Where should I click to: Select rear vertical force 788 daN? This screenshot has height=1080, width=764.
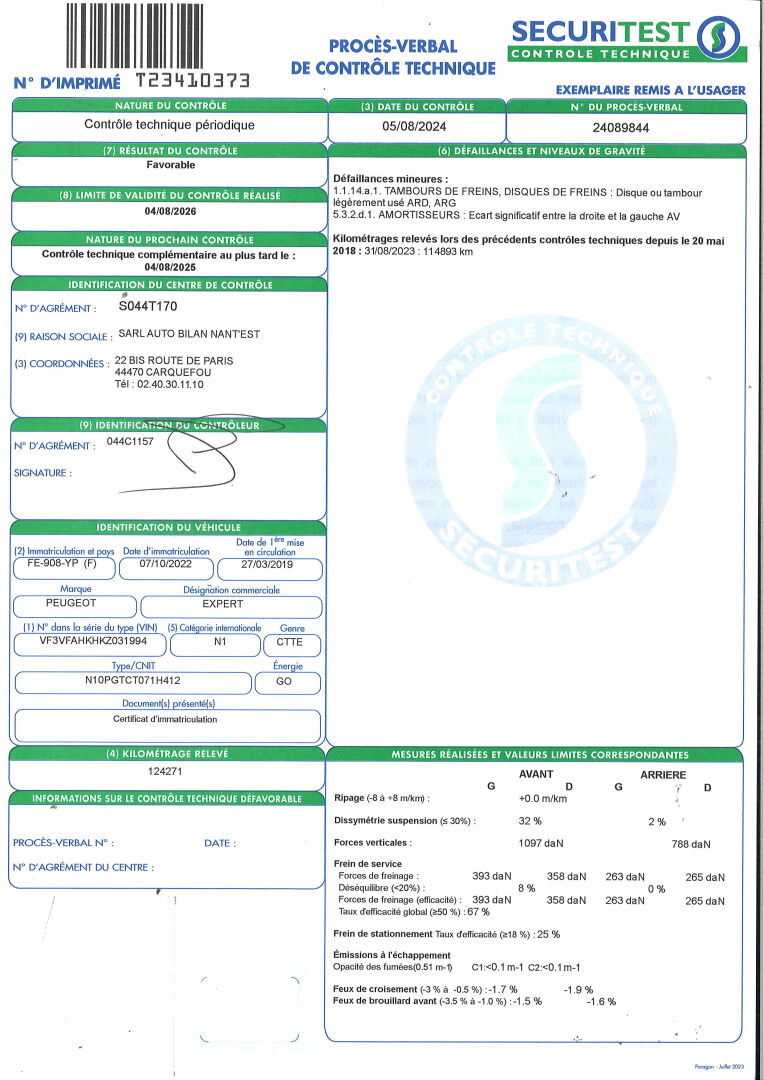[x=691, y=844]
